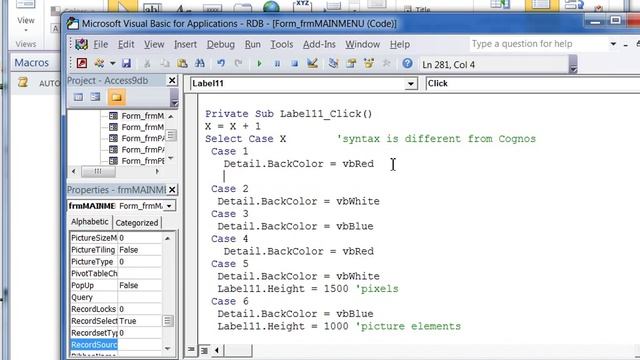
Task: Open the Window menu
Action: 362,44
